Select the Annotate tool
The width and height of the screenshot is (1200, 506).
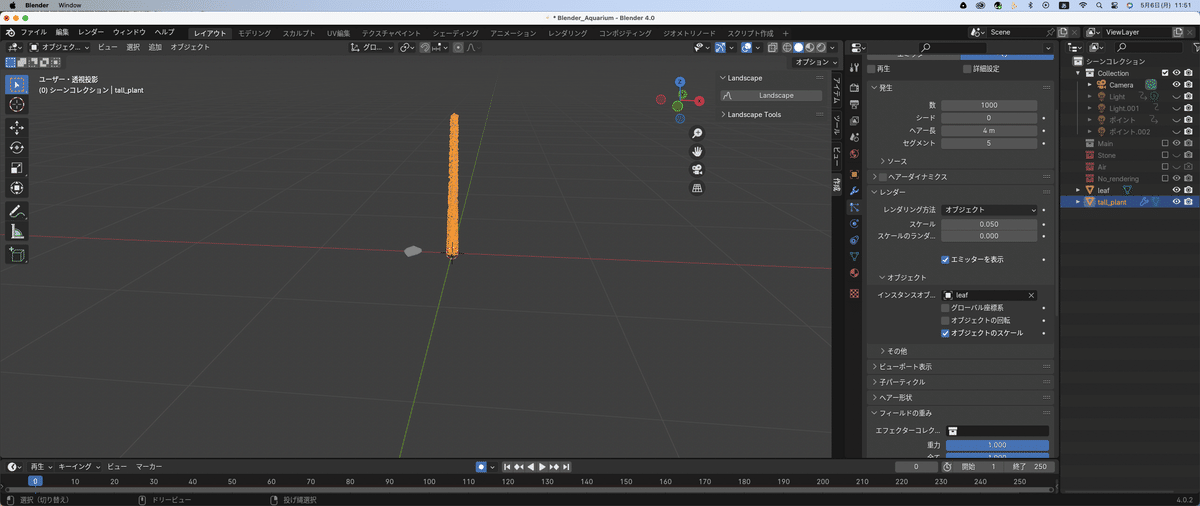[x=17, y=212]
